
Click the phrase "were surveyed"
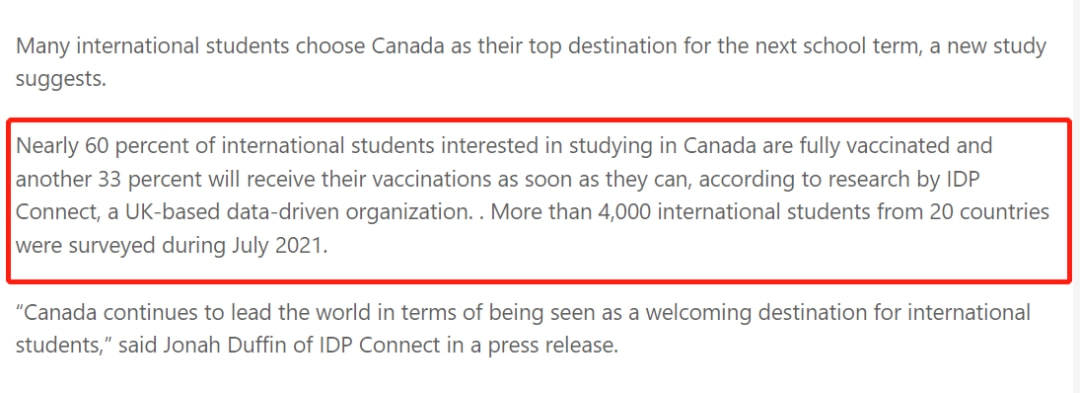[86, 246]
